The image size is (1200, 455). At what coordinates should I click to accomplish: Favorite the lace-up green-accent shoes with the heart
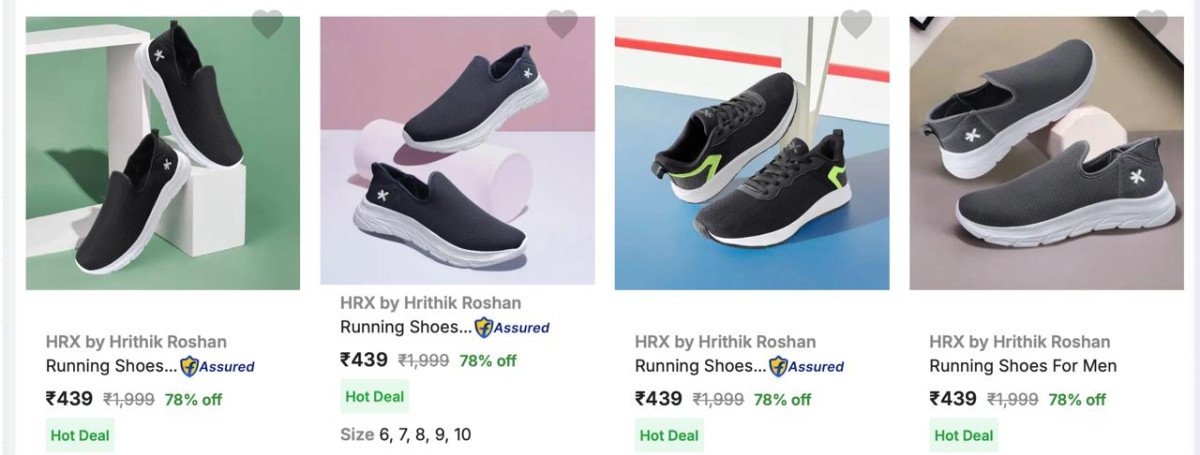856,23
